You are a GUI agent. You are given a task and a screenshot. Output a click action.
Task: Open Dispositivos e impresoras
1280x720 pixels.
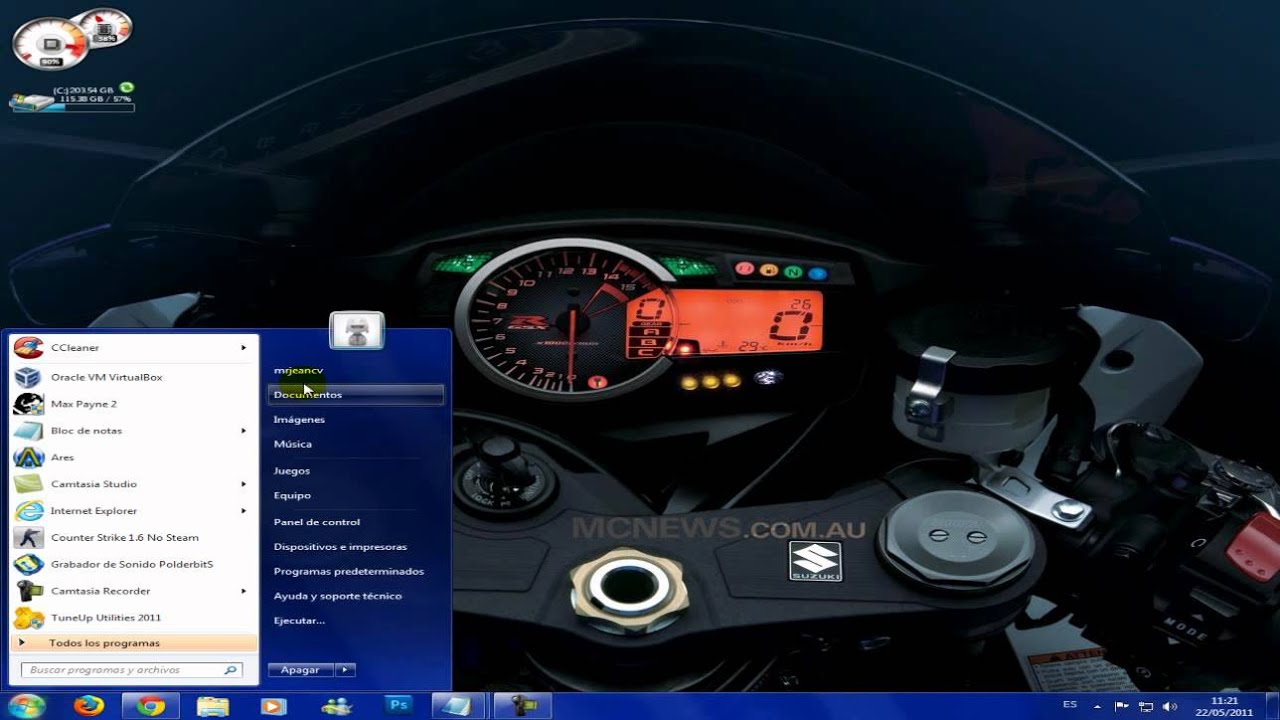click(x=340, y=547)
